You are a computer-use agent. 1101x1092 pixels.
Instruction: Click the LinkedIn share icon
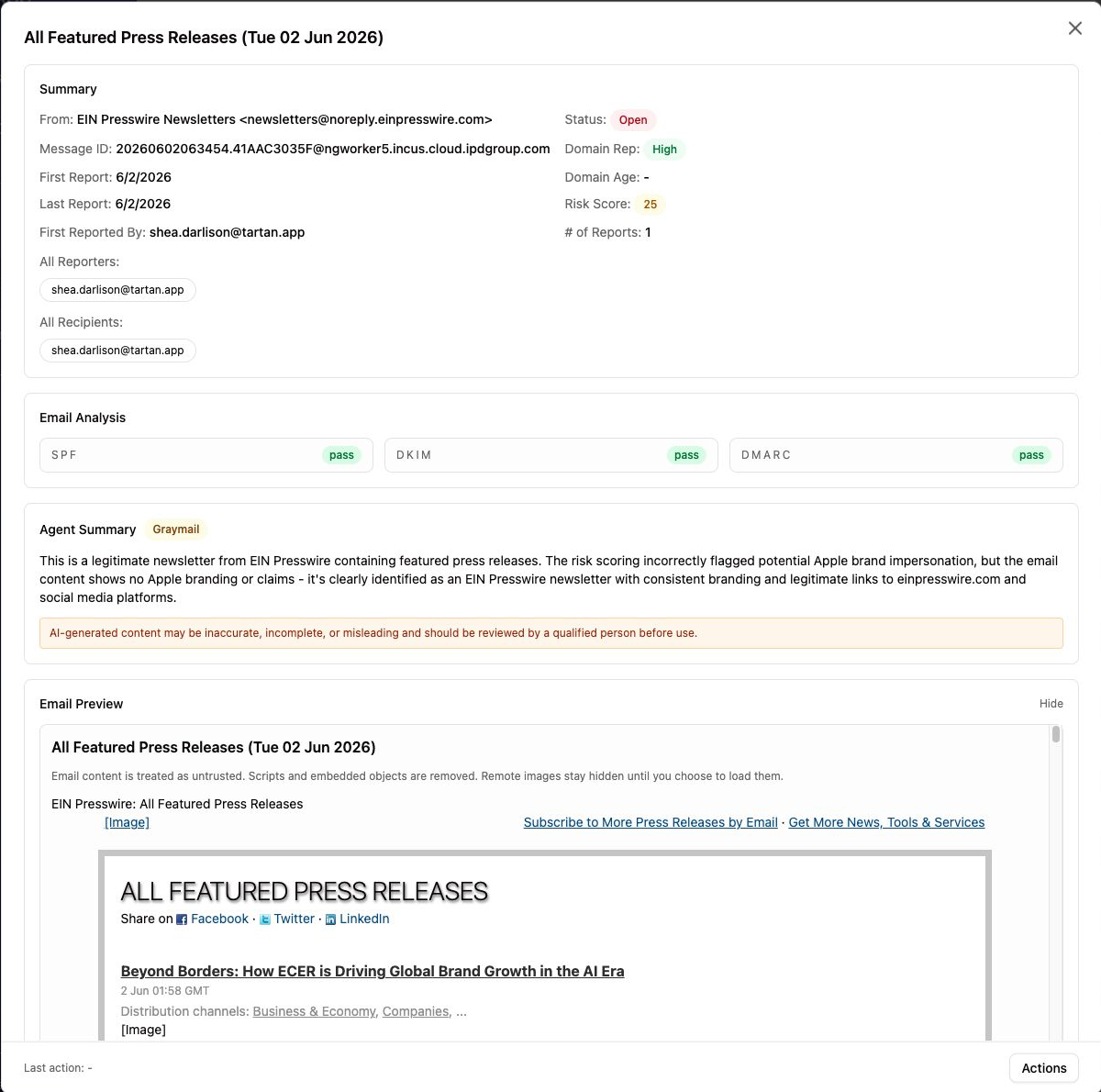[x=331, y=919]
